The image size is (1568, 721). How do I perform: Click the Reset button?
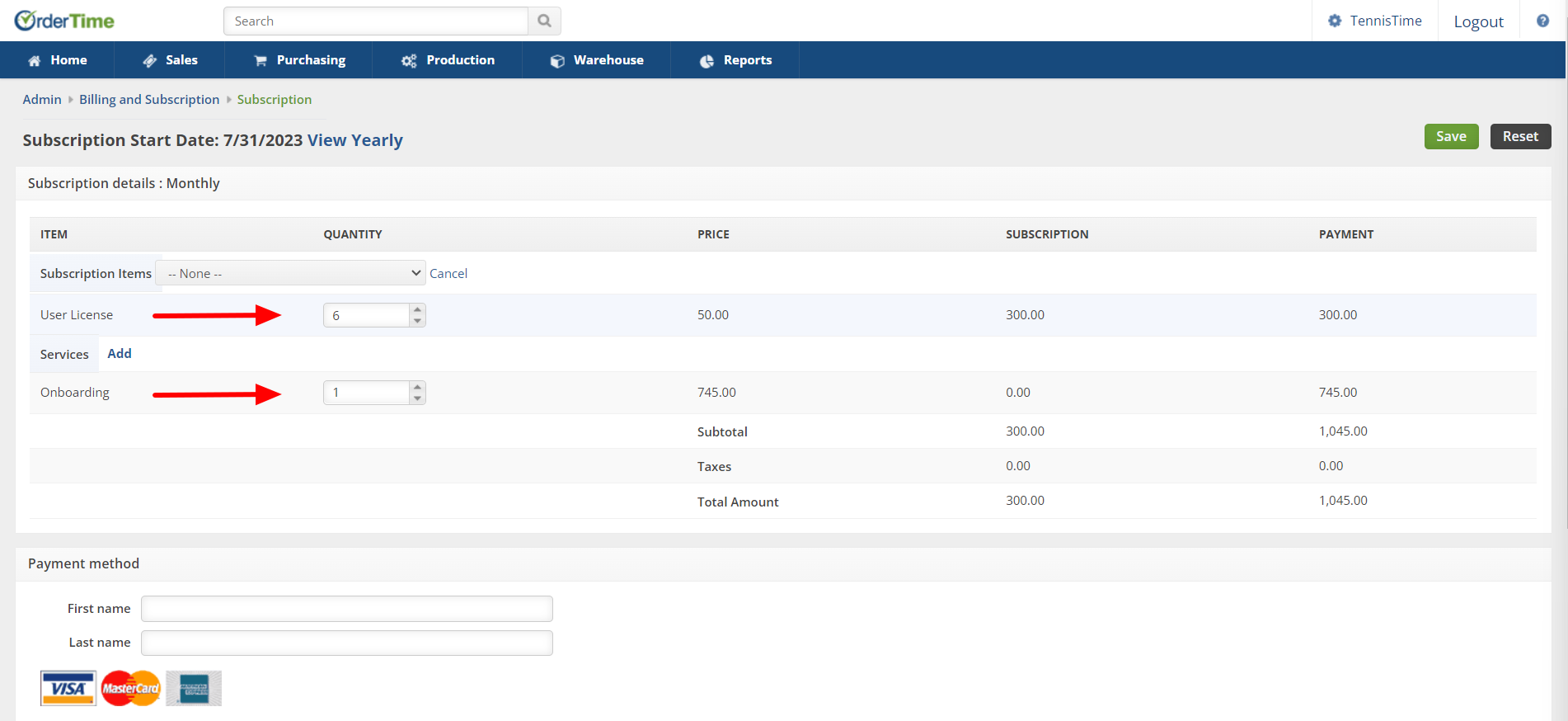click(1520, 136)
